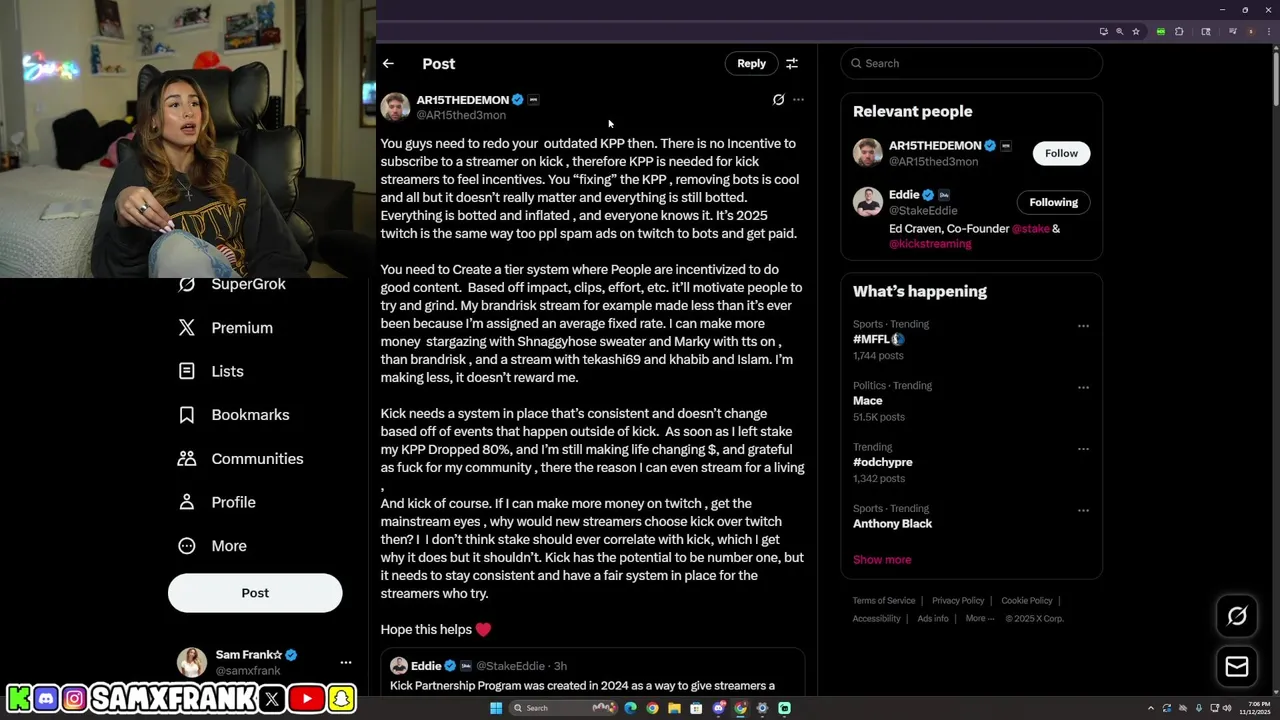This screenshot has height=720, width=1280.
Task: Go to Lists in the sidebar
Action: pyautogui.click(x=211, y=371)
